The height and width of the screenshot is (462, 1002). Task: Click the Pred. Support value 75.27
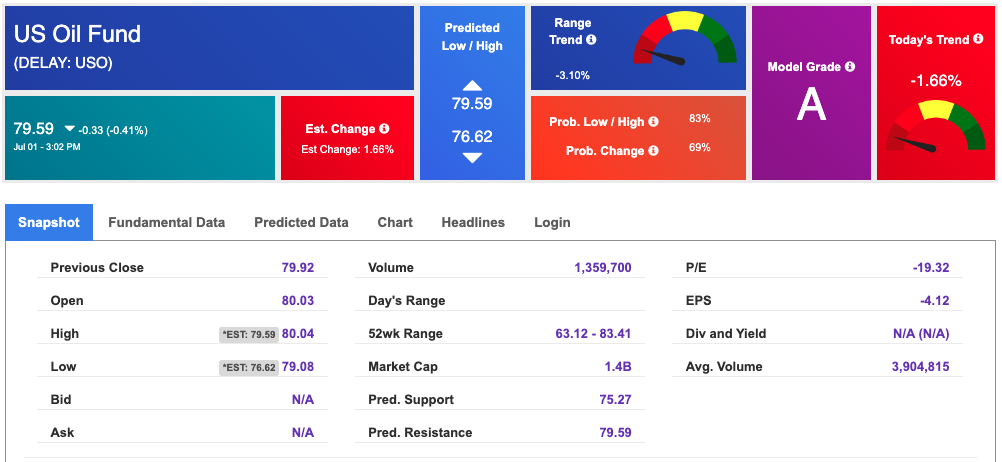coord(615,400)
